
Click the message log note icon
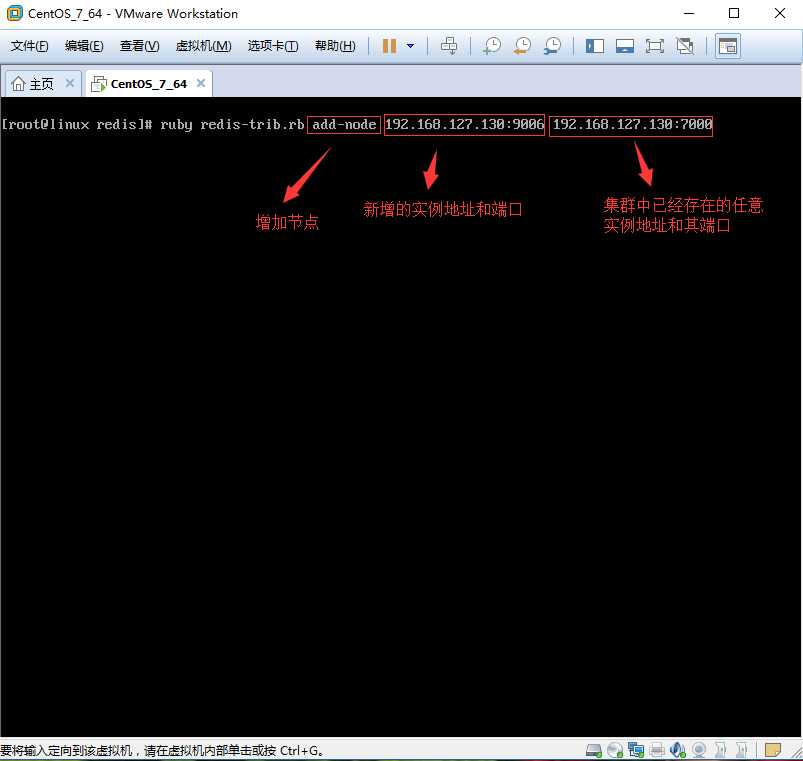coord(772,750)
